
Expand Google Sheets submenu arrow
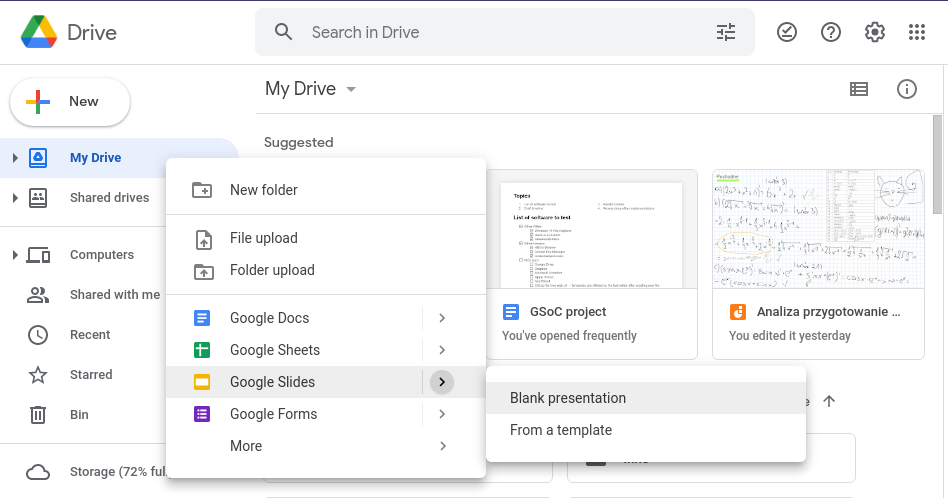pyautogui.click(x=442, y=350)
